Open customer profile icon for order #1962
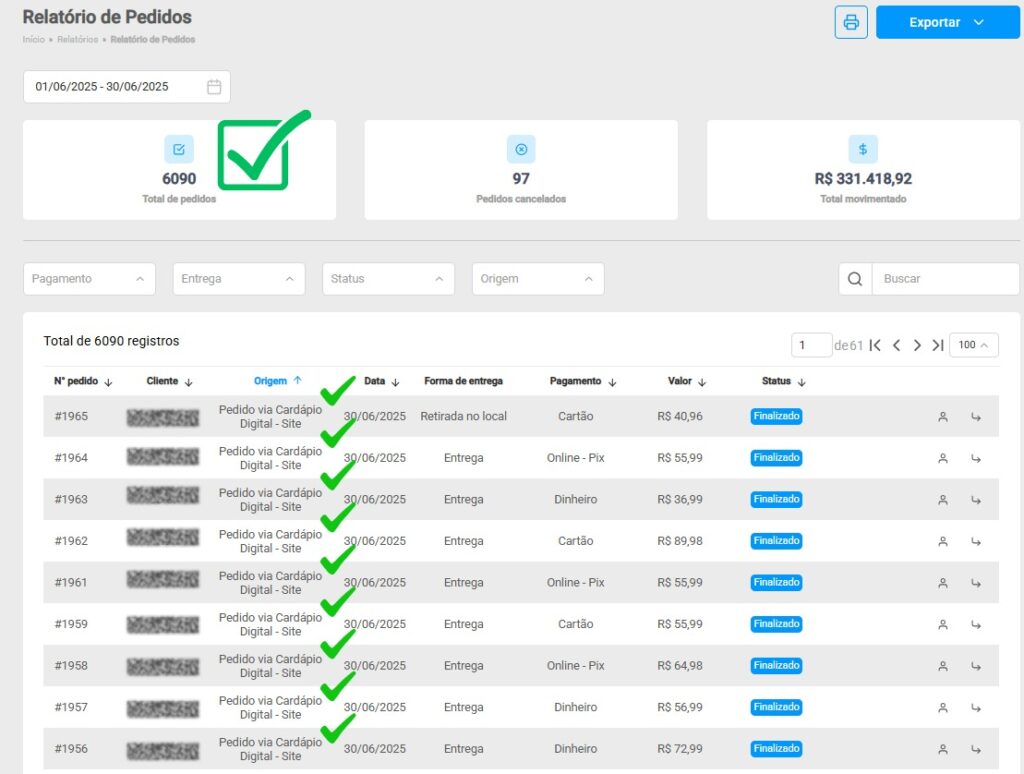 click(942, 541)
